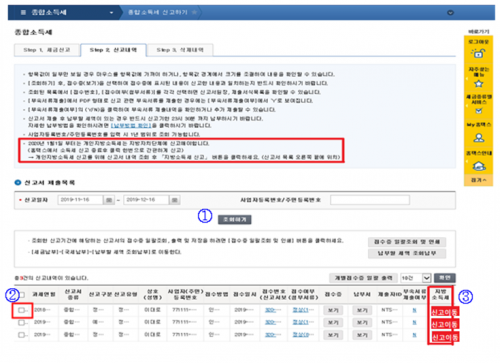
Task: Open the 접수번호 link in the first row
Action: [270, 310]
